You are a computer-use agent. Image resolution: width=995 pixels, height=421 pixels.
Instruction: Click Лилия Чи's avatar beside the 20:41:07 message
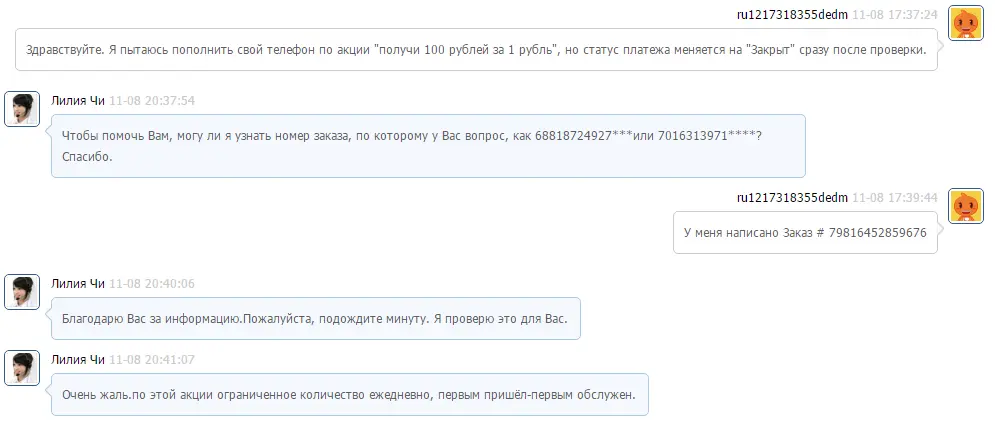click(22, 368)
